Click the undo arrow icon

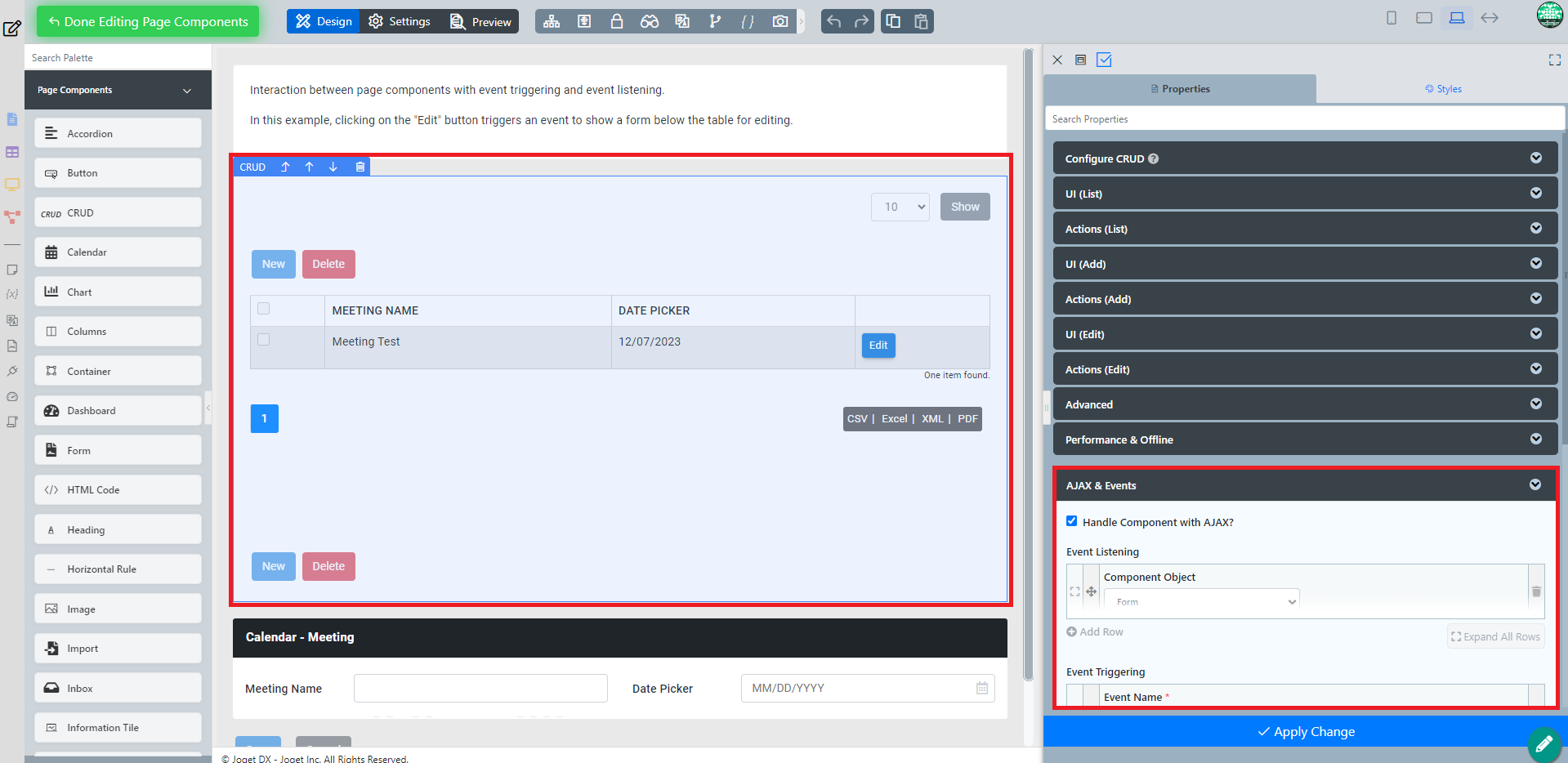833,21
